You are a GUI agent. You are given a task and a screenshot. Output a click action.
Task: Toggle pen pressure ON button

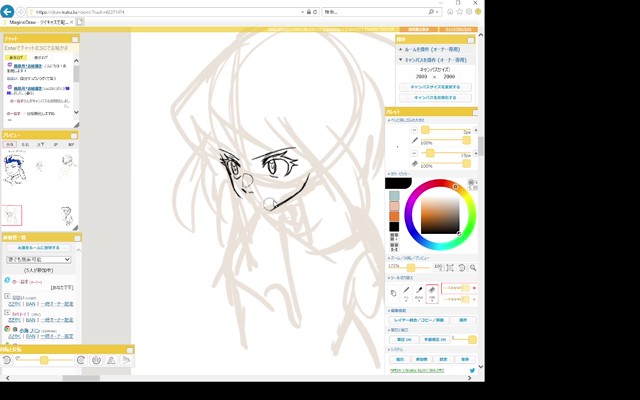pyautogui.click(x=404, y=340)
